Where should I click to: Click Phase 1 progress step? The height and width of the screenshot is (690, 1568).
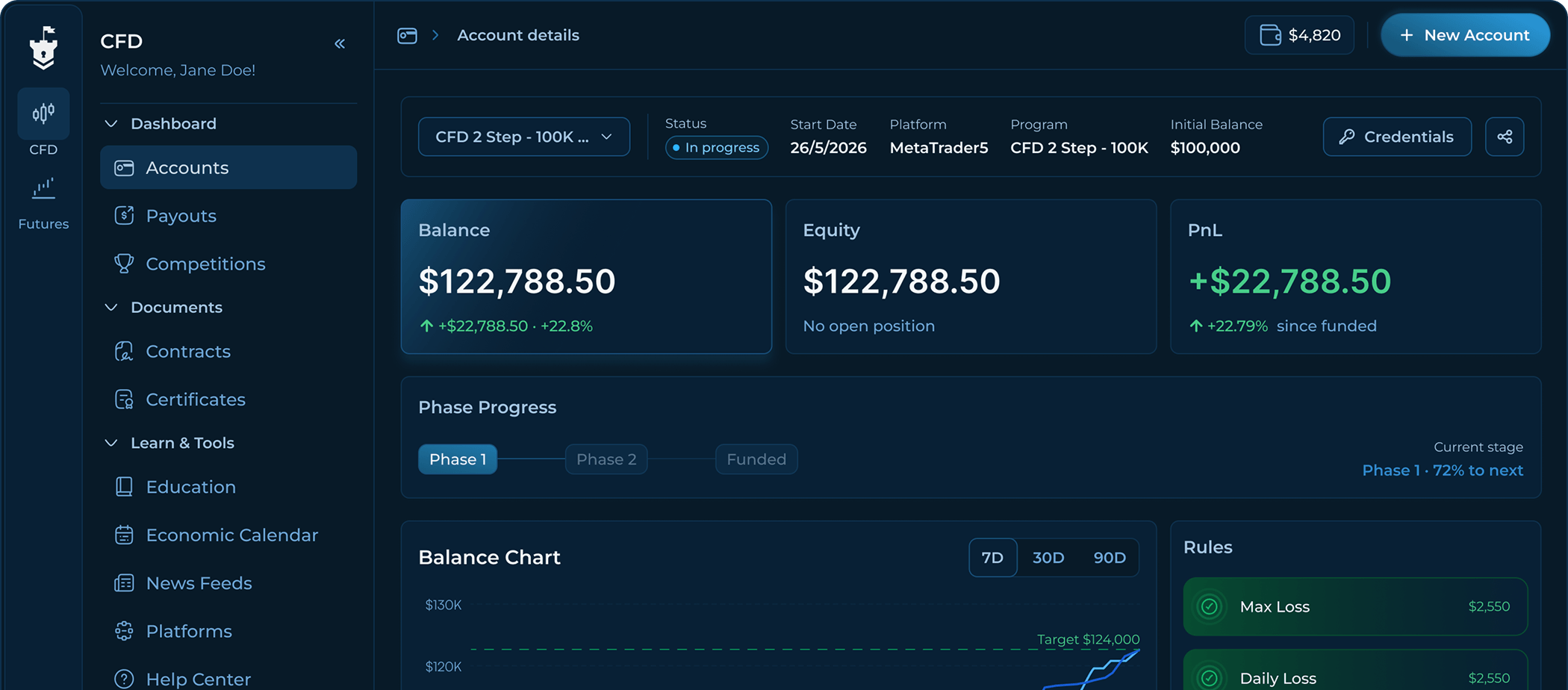point(458,459)
